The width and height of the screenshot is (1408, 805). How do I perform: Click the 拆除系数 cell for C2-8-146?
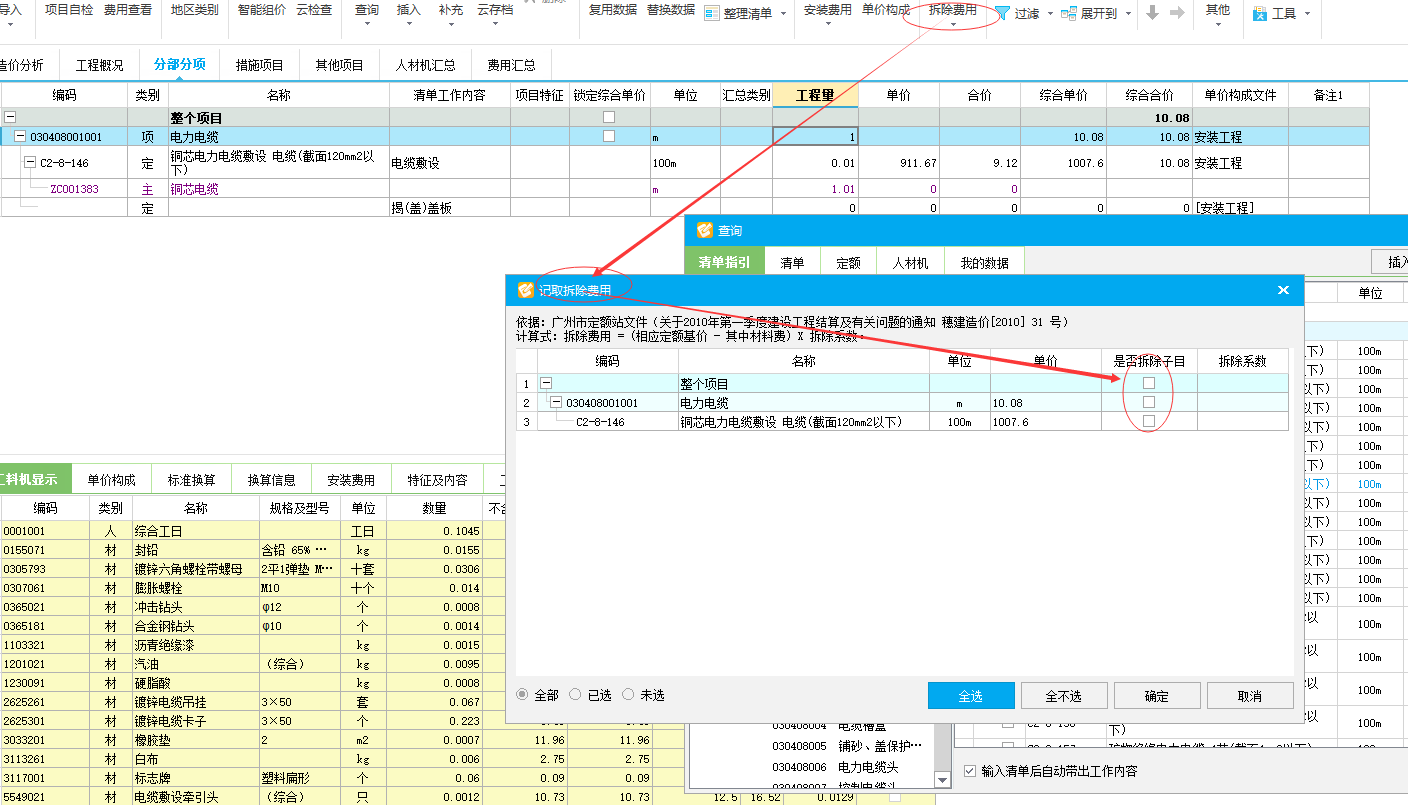pos(1243,421)
